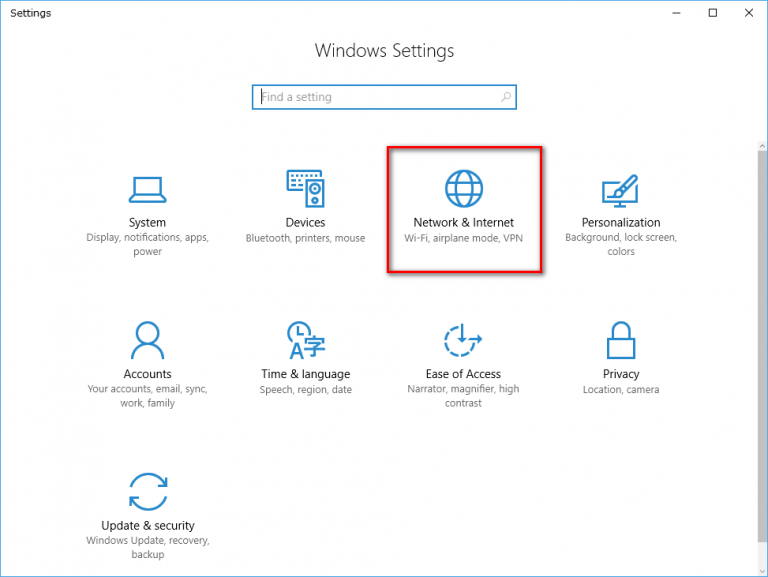The height and width of the screenshot is (577, 768).
Task: Click the Ease of Access label
Action: coord(463,374)
